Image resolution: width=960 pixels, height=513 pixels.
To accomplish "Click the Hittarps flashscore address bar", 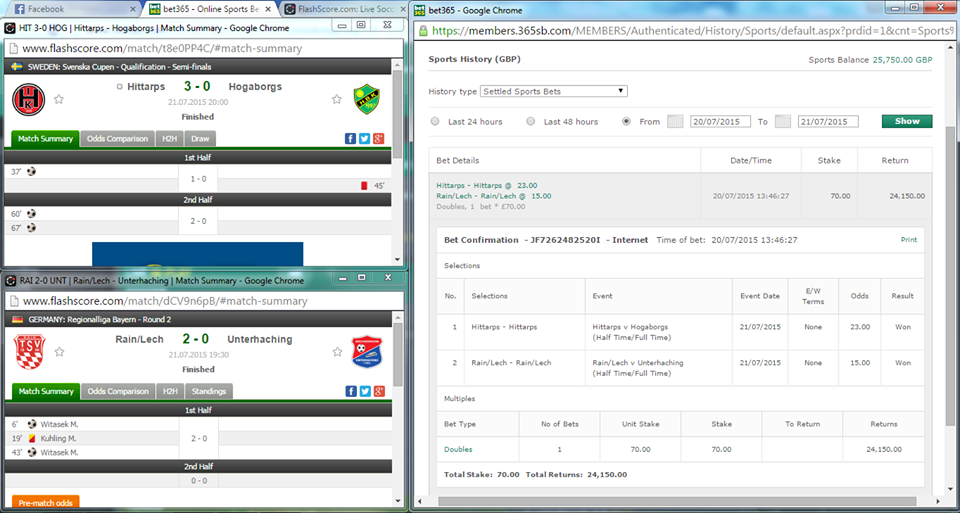I will coord(204,48).
